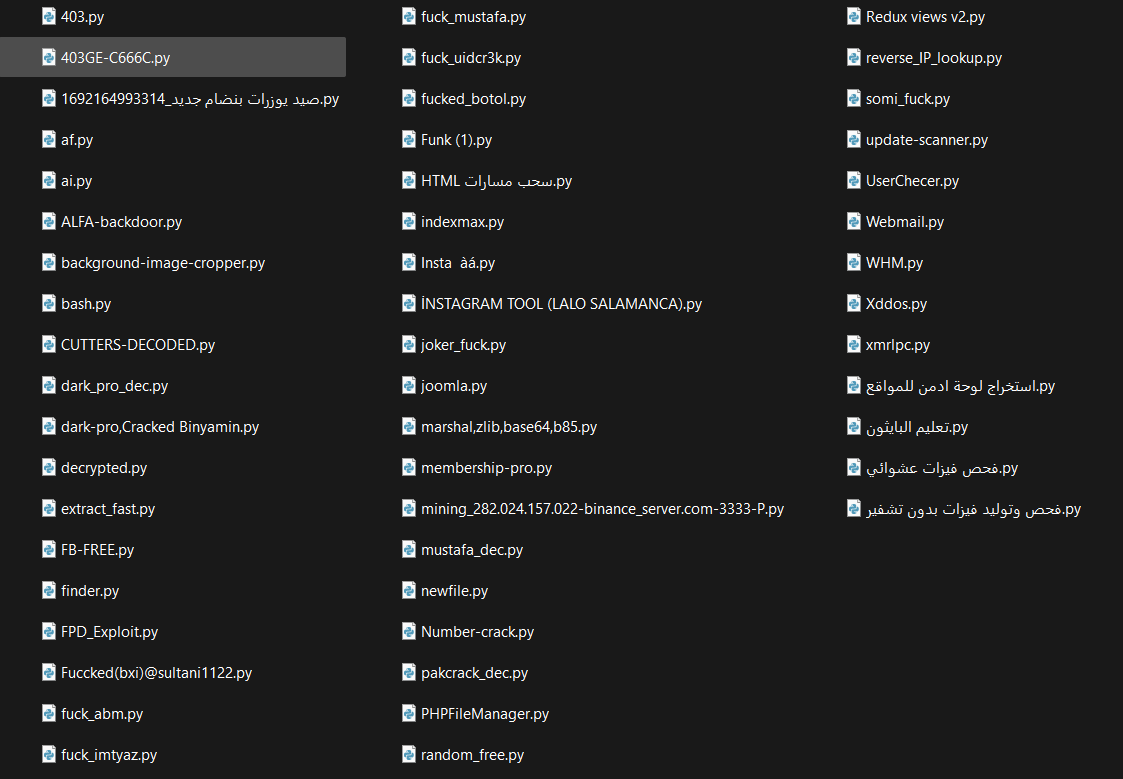Click the newfile.py file icon
The image size is (1123, 779).
(x=409, y=591)
